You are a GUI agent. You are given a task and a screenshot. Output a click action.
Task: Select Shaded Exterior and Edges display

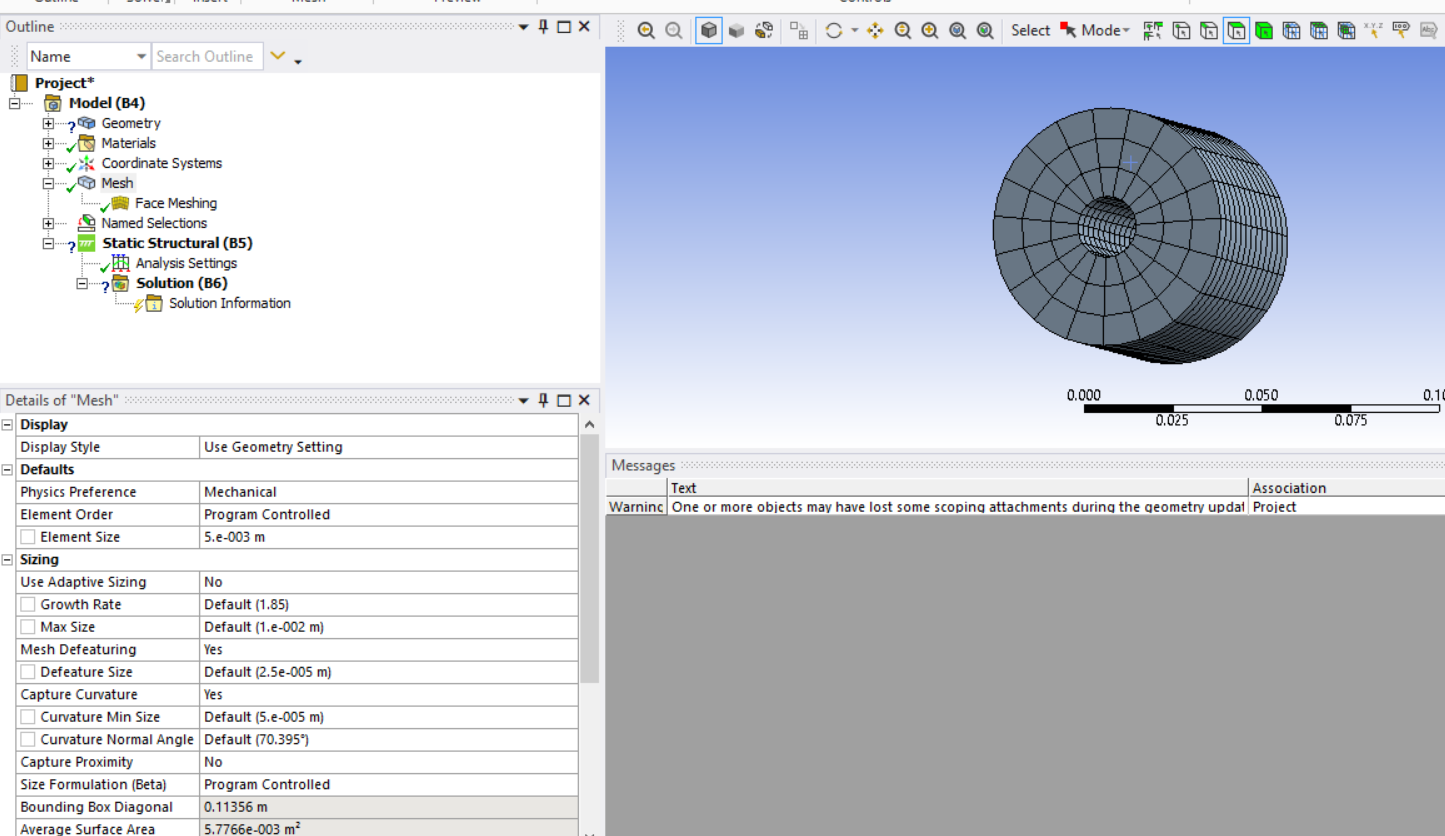pyautogui.click(x=709, y=30)
